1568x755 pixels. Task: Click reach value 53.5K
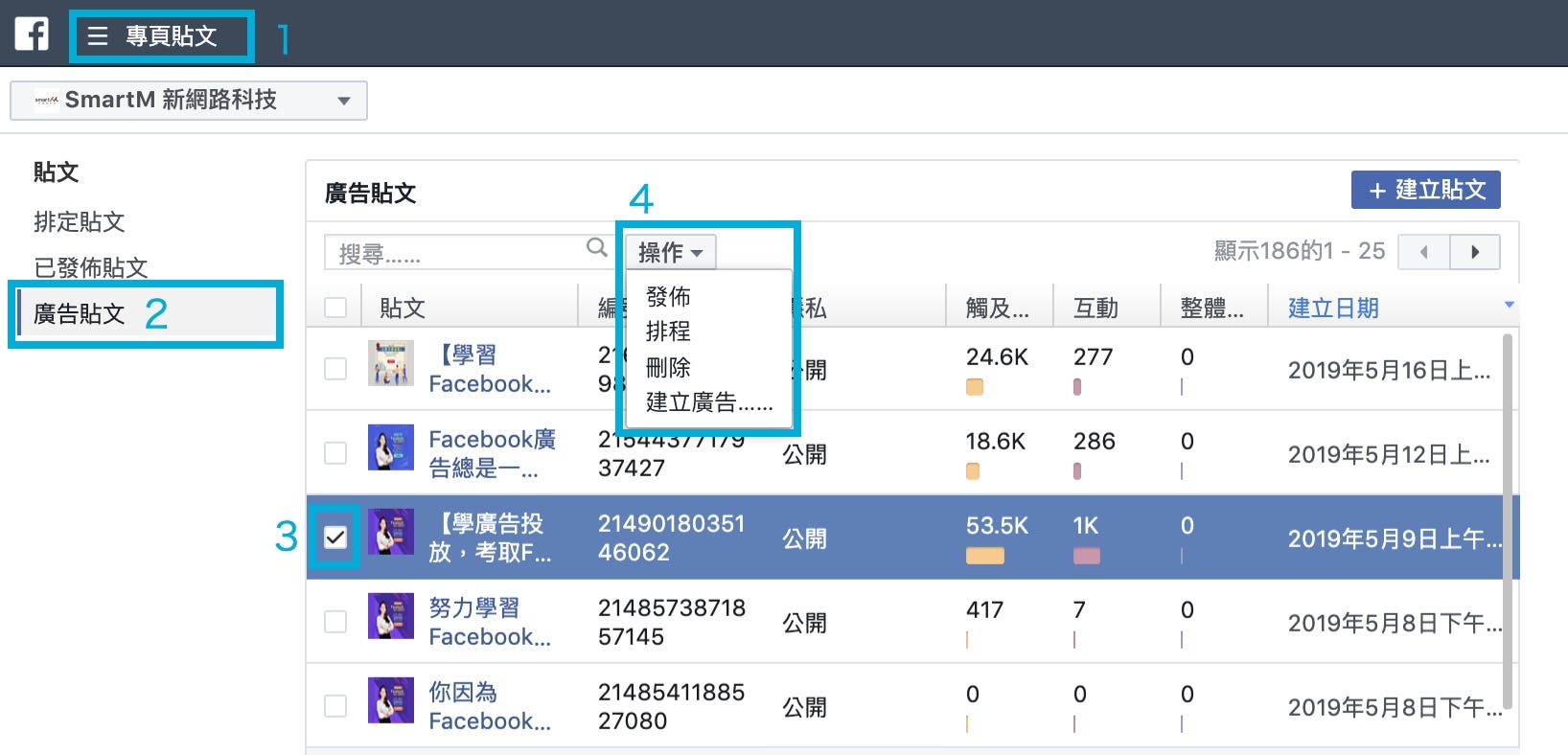pyautogui.click(x=997, y=526)
